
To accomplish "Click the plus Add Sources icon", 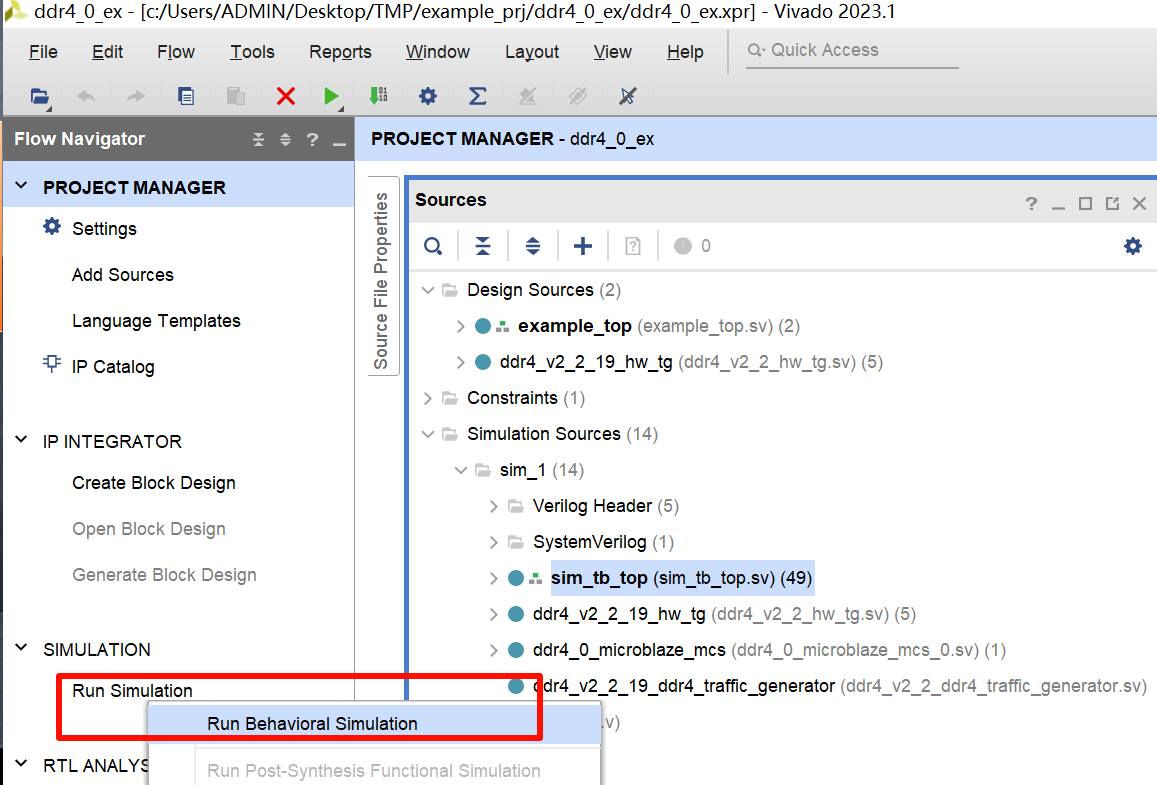I will click(583, 246).
